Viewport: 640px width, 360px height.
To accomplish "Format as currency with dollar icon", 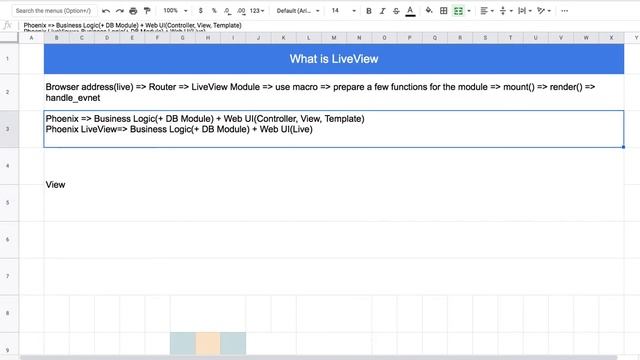I will 200,11.
